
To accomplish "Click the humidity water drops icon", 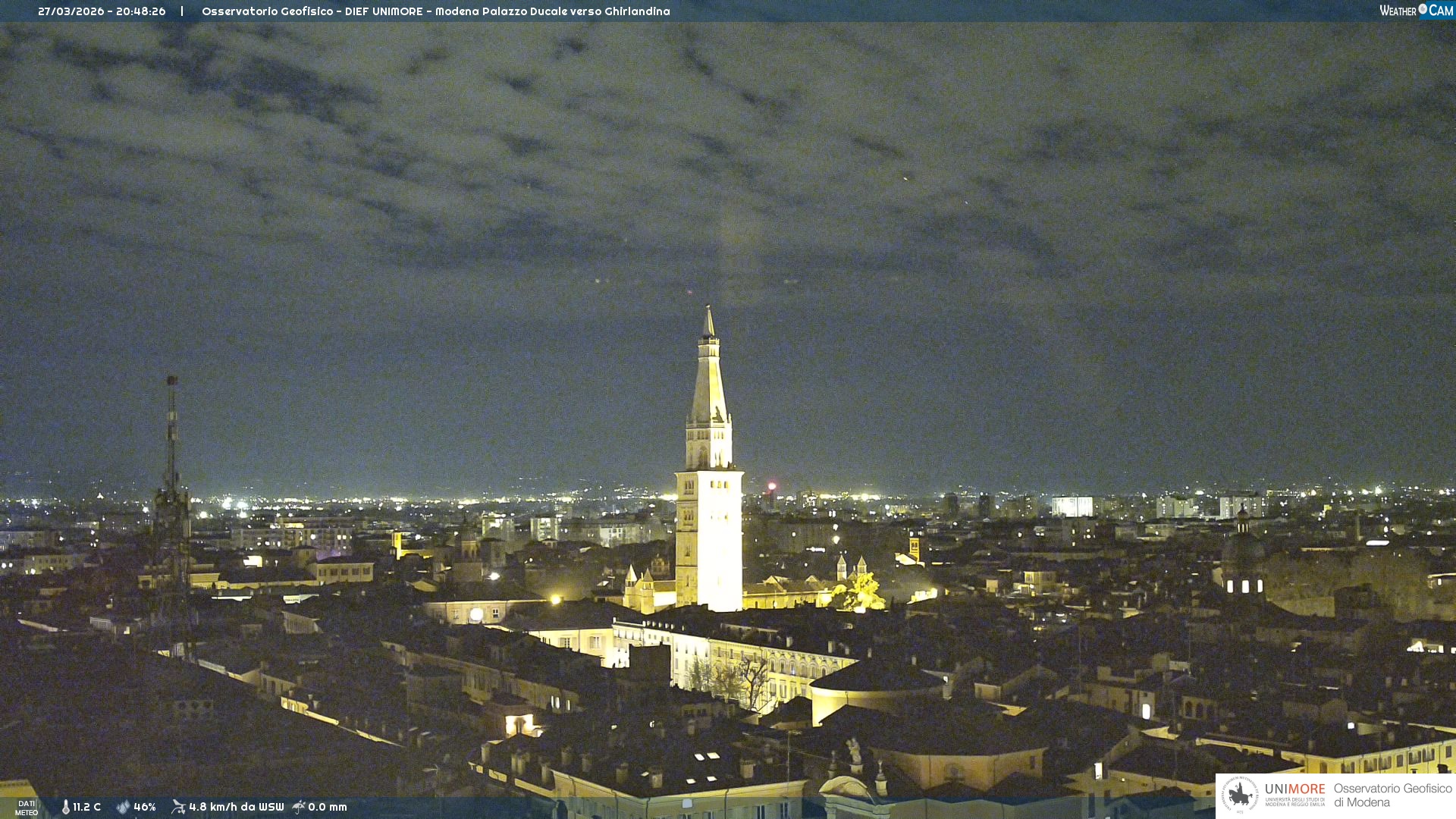I will [x=123, y=807].
